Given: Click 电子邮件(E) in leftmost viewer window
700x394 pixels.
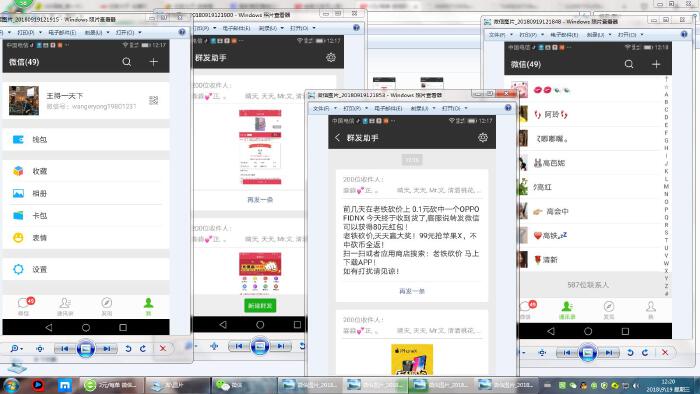Looking at the screenshot, I should click(62, 33).
